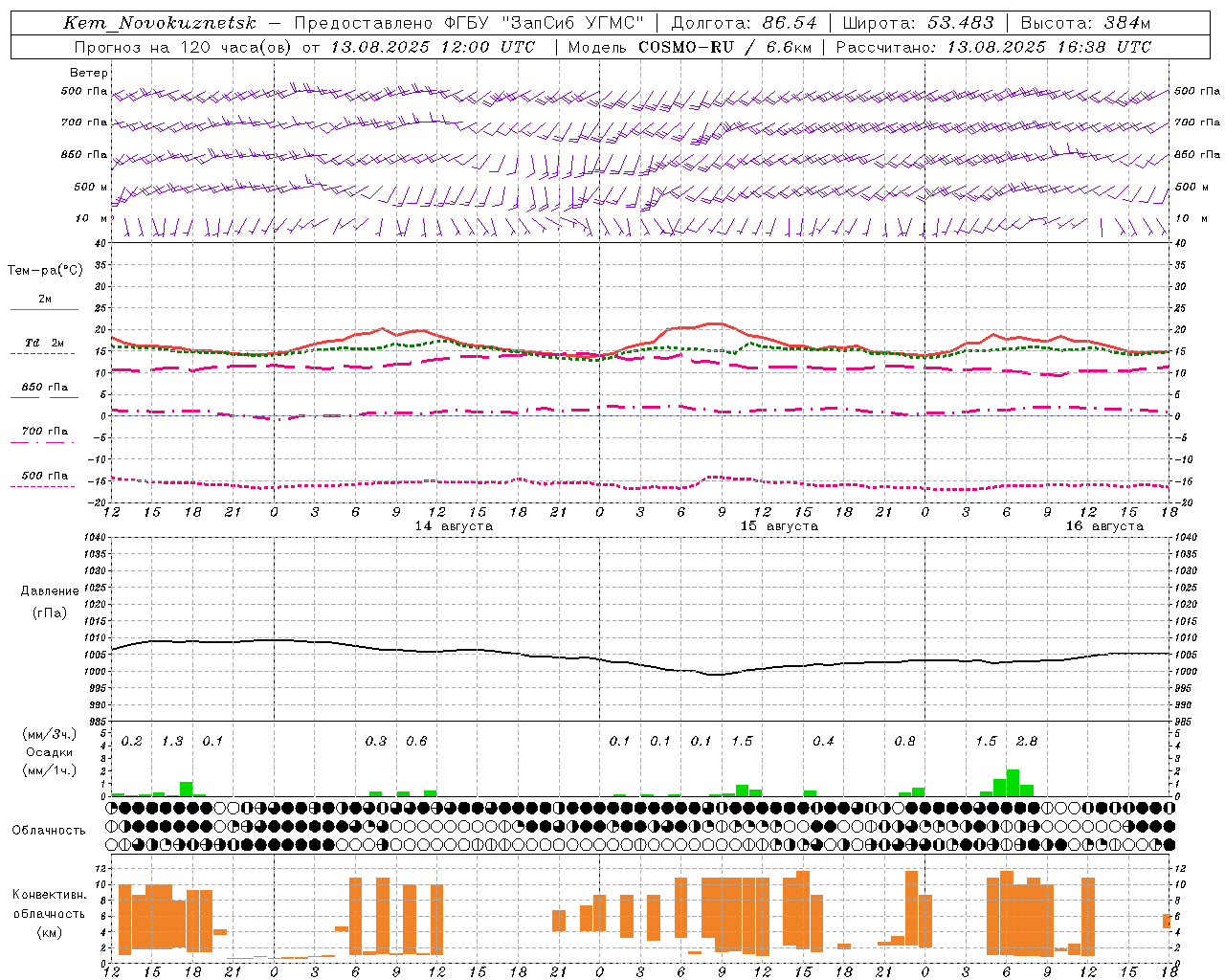Click calculation time '13.08.2025 16:38 UTC'
This screenshot has width=1225, height=980.
(1049, 47)
